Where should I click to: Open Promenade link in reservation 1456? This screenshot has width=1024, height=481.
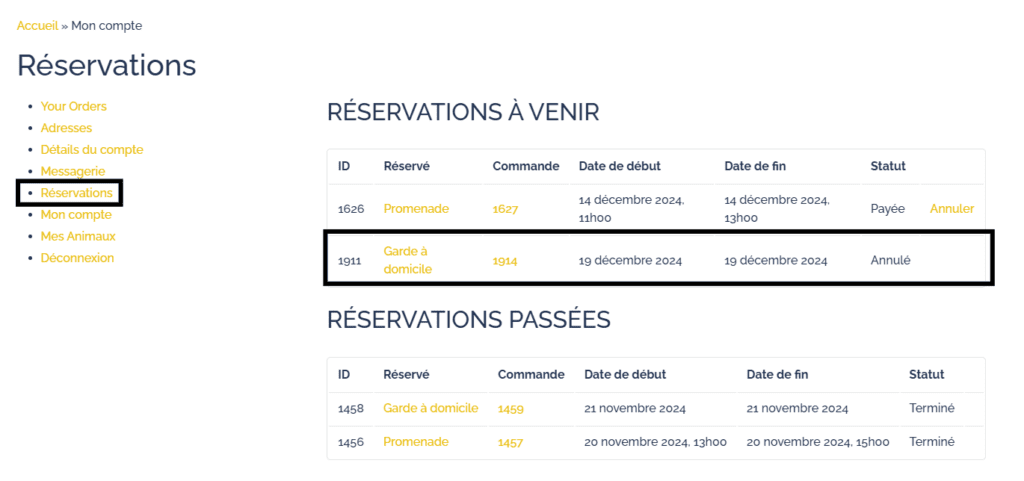click(x=416, y=442)
